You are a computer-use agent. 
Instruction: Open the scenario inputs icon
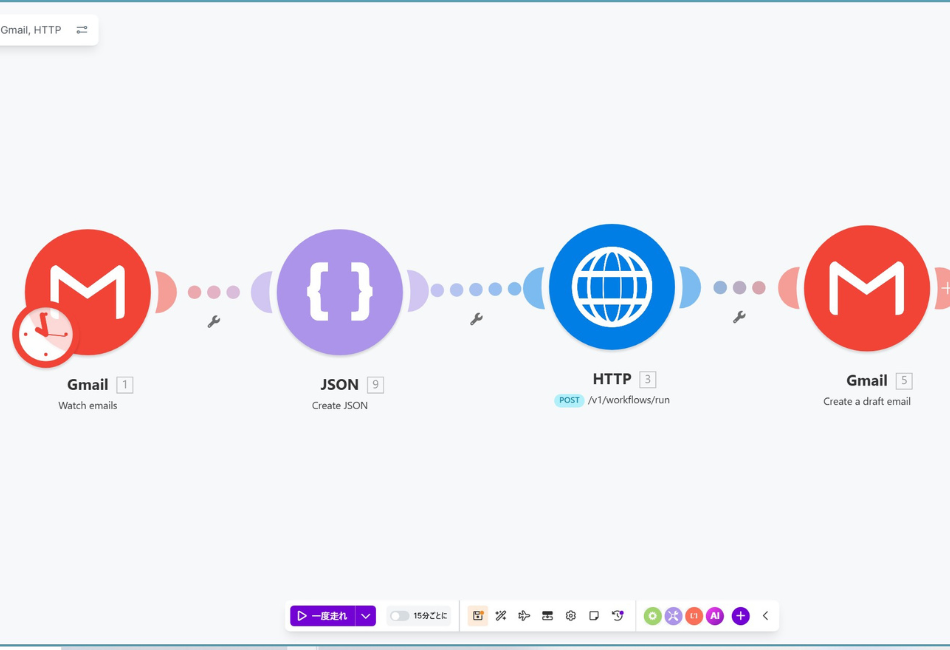pos(547,615)
